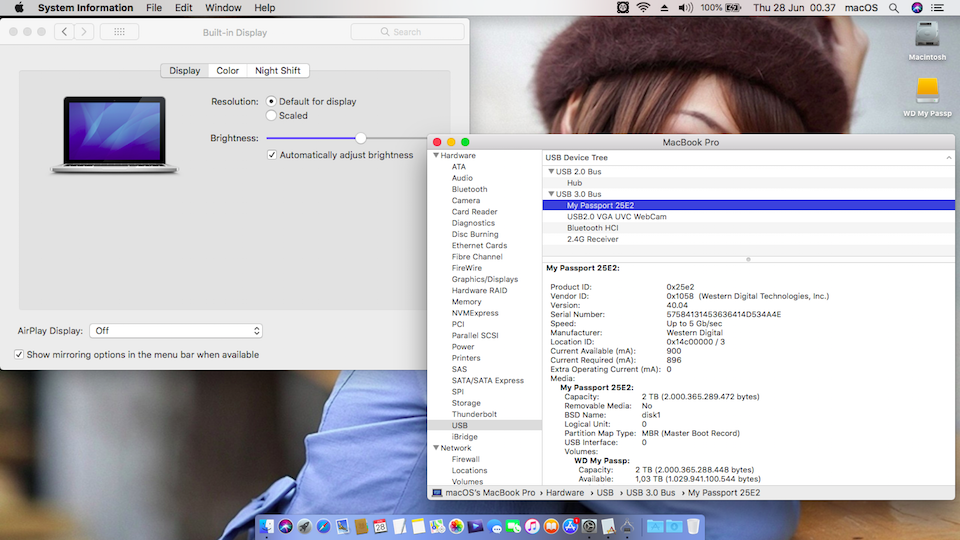Click the Brightness slider handle
Image resolution: width=960 pixels, height=540 pixels.
[x=361, y=138]
